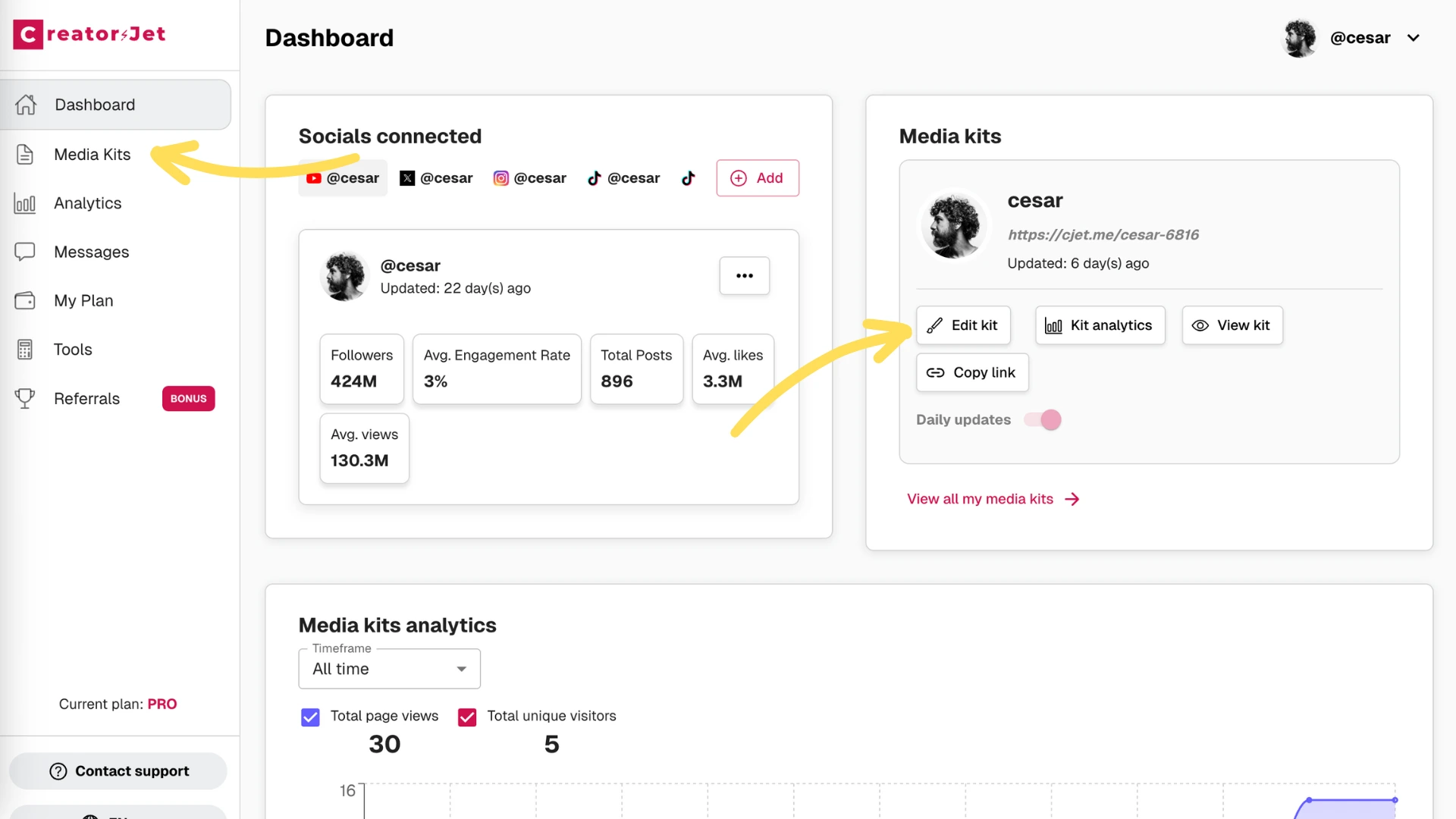Open the Timeframe dropdown set to All time
Image resolution: width=1456 pixels, height=819 pixels.
click(x=389, y=669)
